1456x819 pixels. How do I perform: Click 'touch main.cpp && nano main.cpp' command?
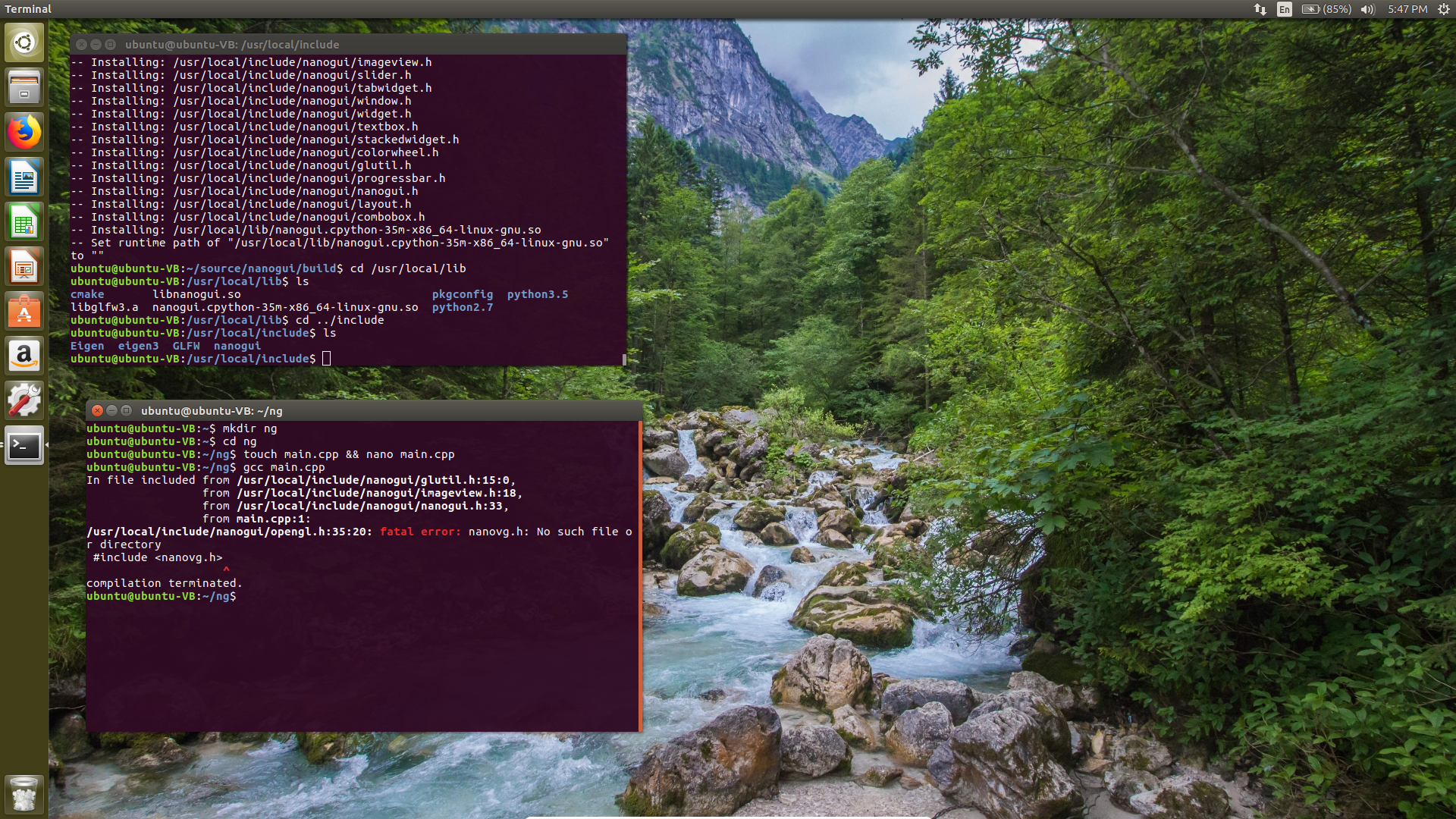(x=349, y=454)
